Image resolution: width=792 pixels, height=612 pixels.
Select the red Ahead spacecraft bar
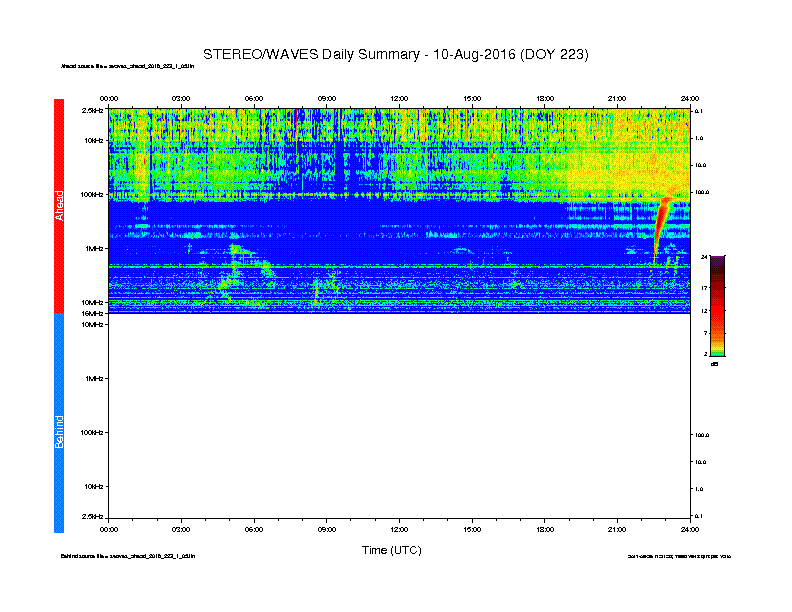(x=59, y=206)
